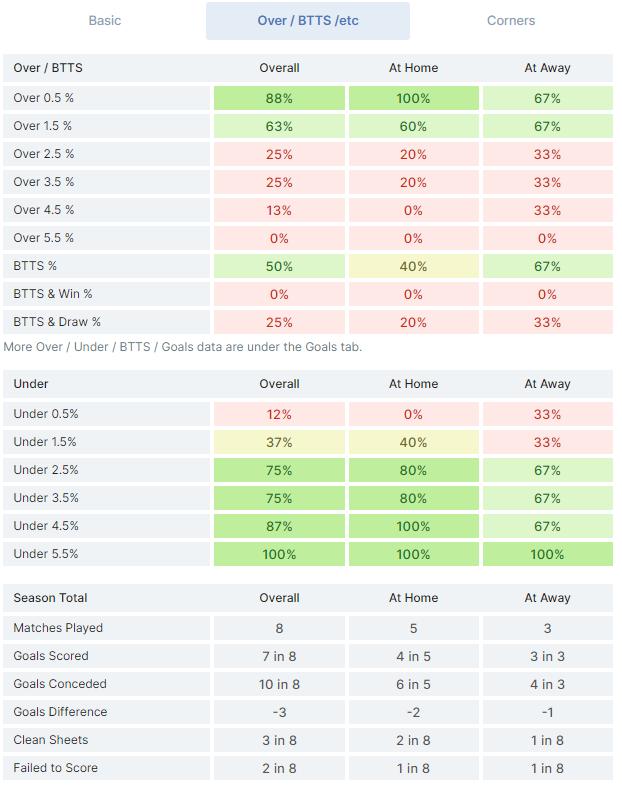Click the Matches Played Overall value
This screenshot has height=790, width=622.
pos(279,629)
